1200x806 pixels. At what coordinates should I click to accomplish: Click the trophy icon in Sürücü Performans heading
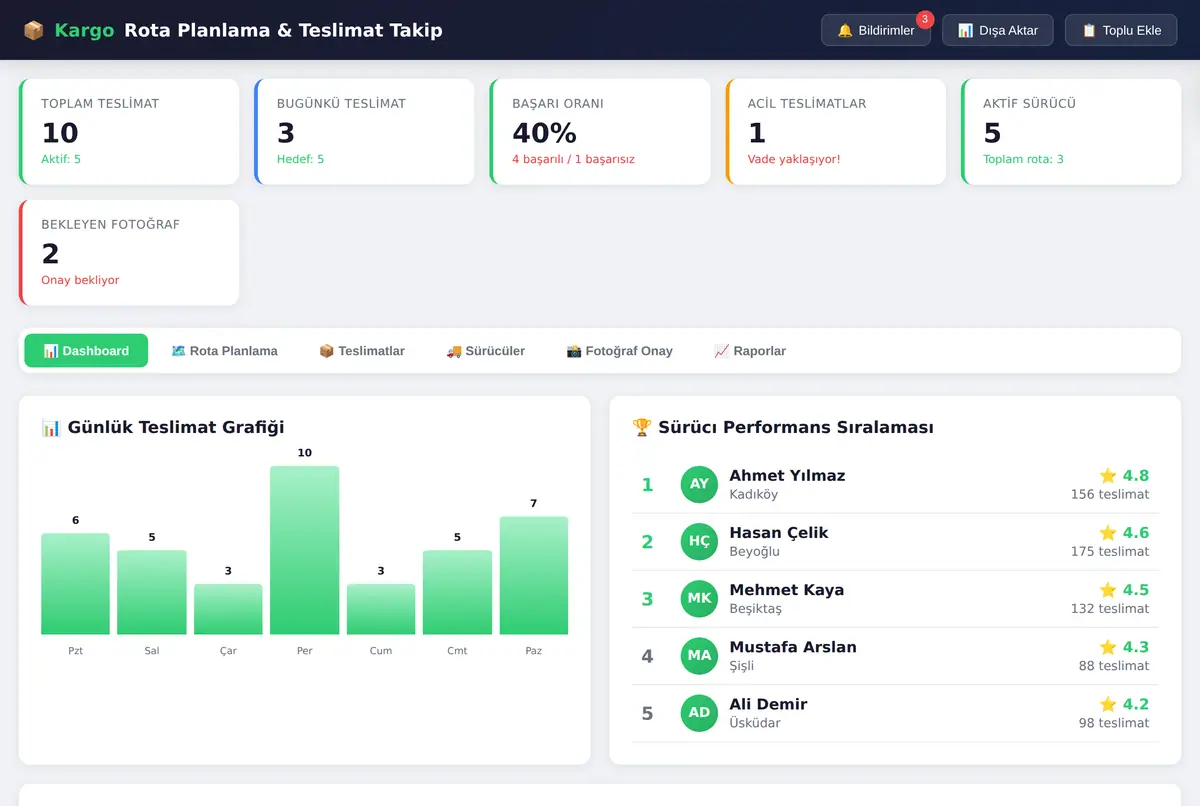click(642, 427)
